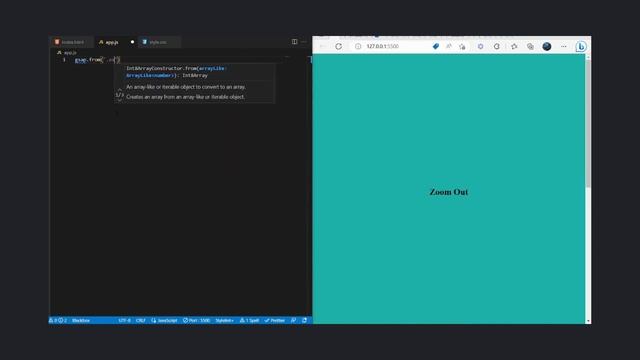Click the browser profile avatar
Image resolution: width=640 pixels, height=360 pixels.
[547, 47]
